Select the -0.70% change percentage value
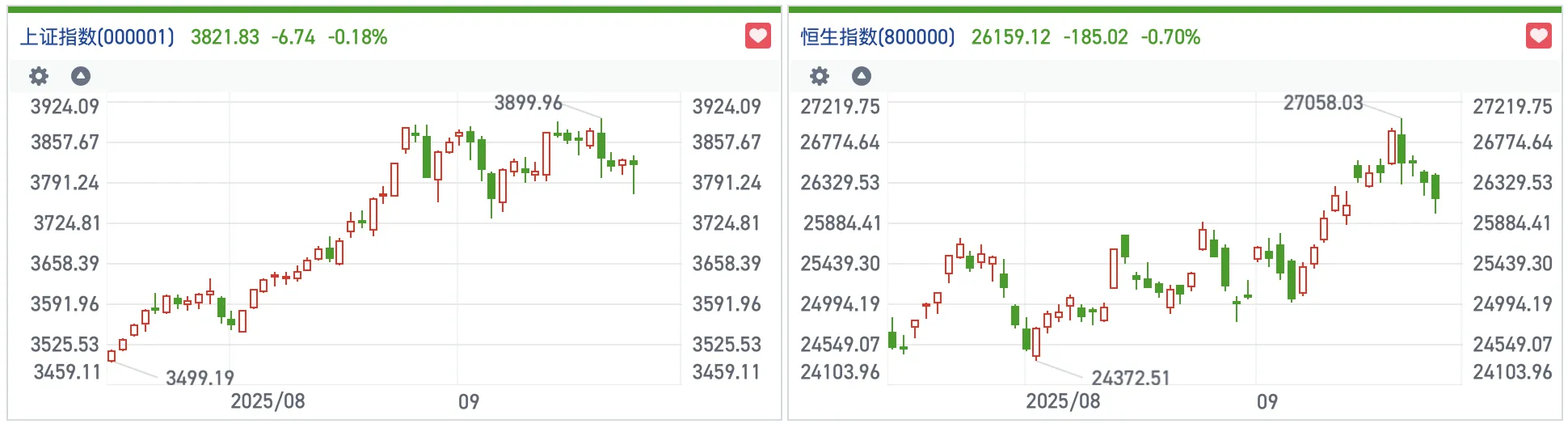Screen dimensions: 1568x424 pos(1170,37)
